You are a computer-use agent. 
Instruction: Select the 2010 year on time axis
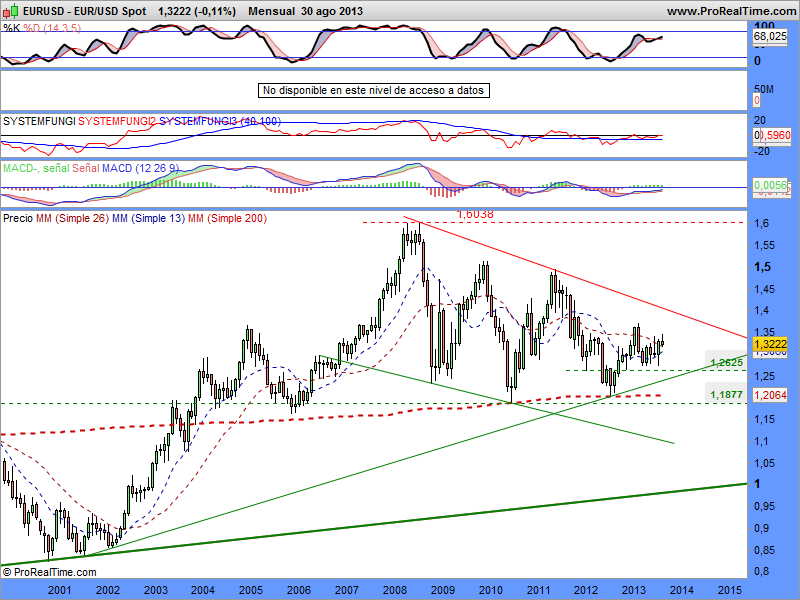coord(491,590)
